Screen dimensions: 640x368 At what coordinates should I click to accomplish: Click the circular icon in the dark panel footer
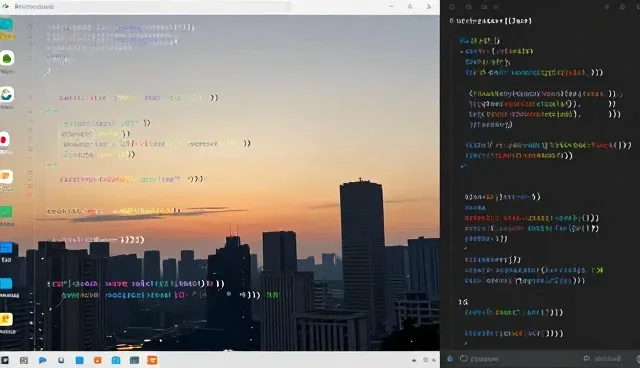pyautogui.click(x=464, y=359)
